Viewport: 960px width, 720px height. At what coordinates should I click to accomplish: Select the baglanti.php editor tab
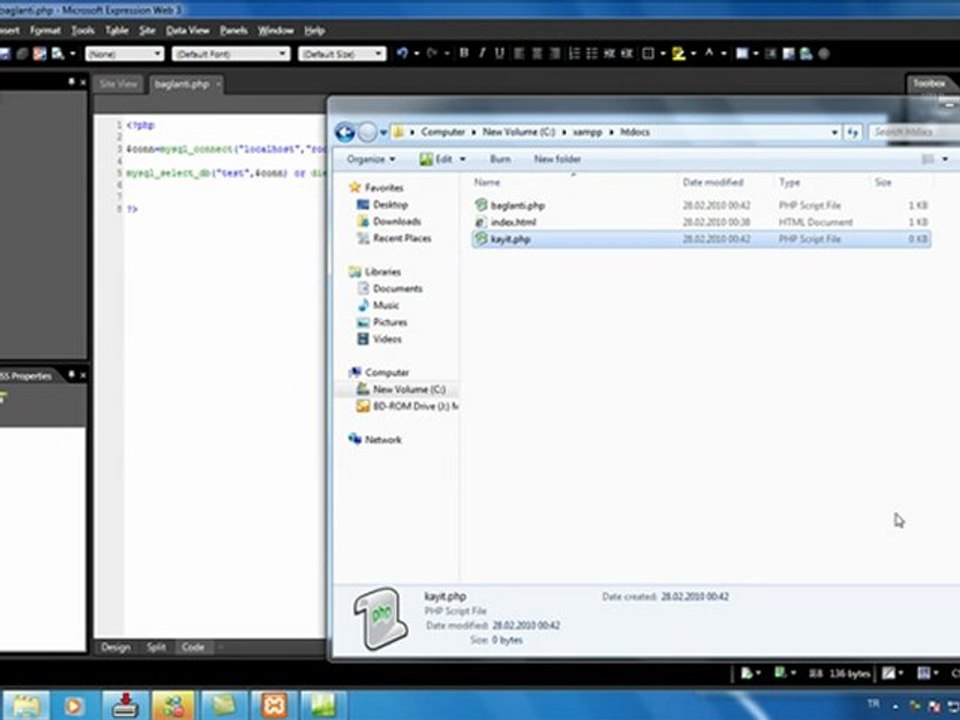pyautogui.click(x=182, y=84)
